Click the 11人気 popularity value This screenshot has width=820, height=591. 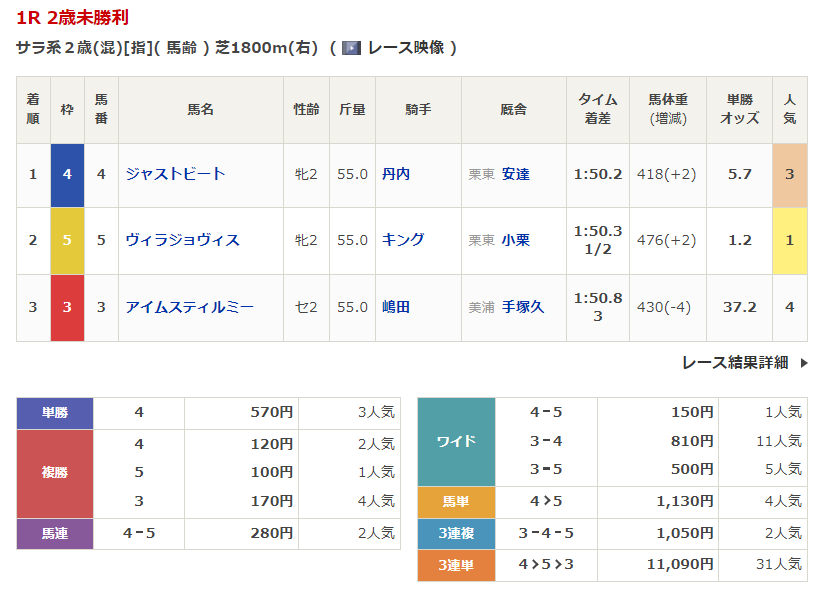[779, 441]
